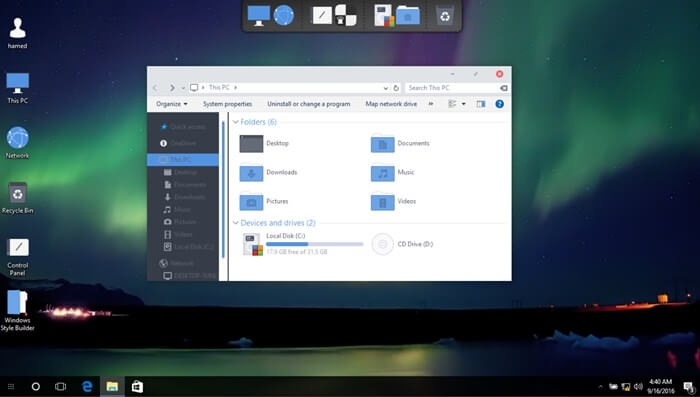This screenshot has width=700, height=397.
Task: Collapse the Devices and drives group
Action: click(x=236, y=223)
